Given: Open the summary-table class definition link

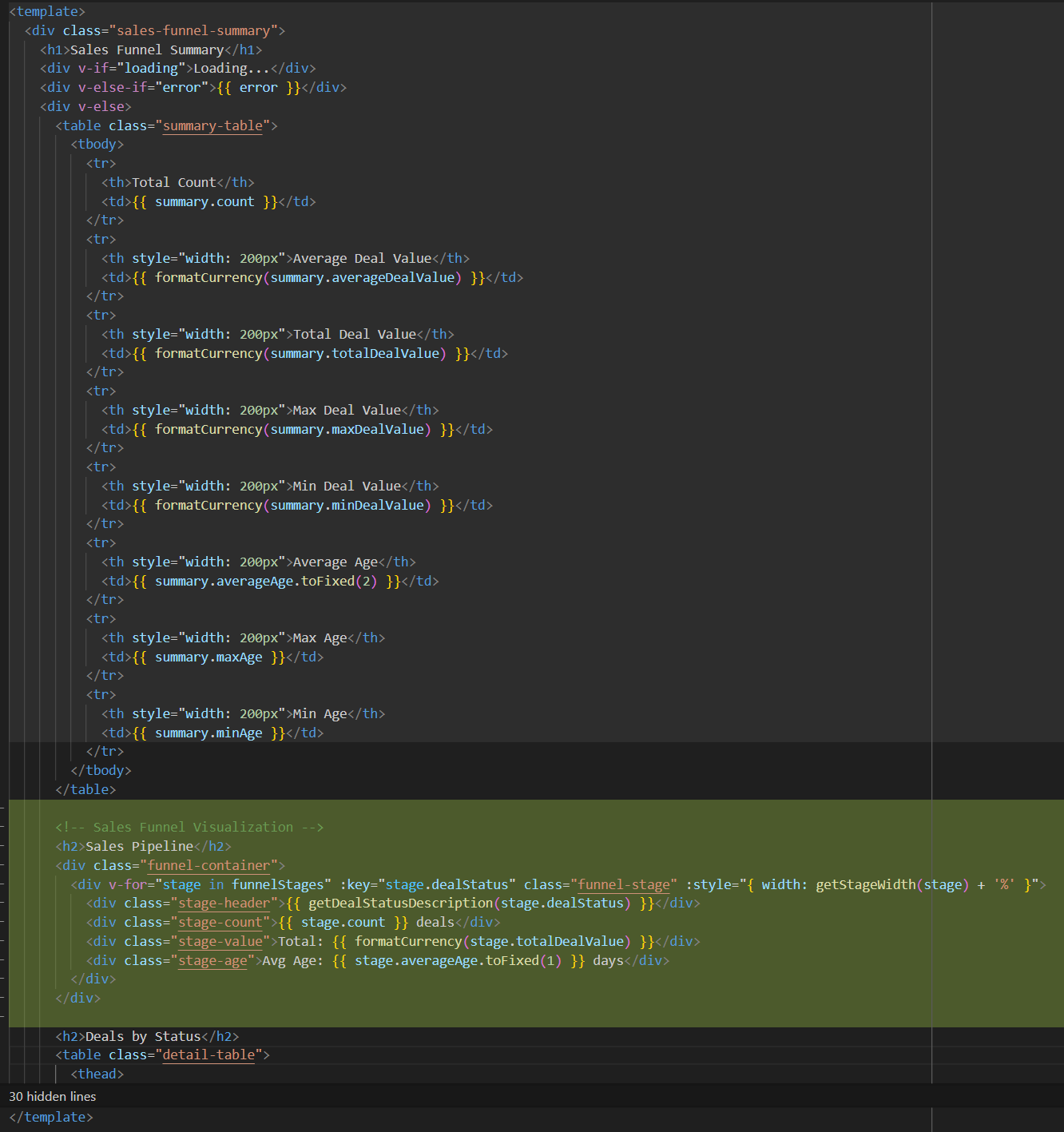Looking at the screenshot, I should 212,125.
